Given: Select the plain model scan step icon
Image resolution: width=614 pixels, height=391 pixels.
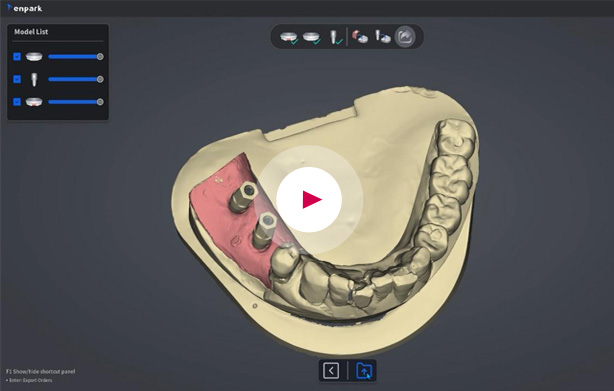Looking at the screenshot, I should [311, 37].
